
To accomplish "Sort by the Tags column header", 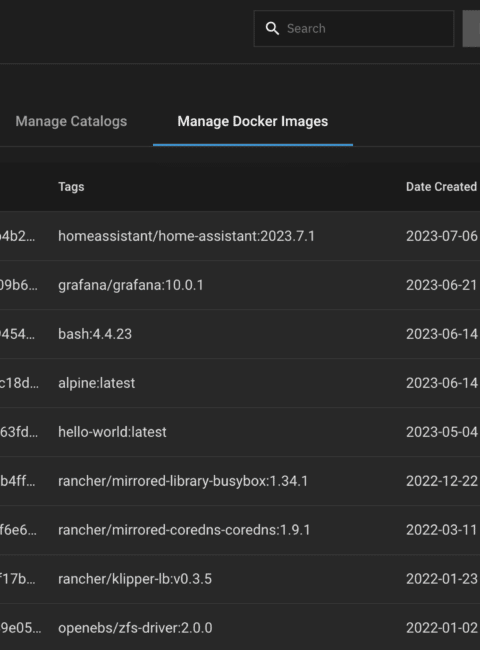I will (71, 187).
